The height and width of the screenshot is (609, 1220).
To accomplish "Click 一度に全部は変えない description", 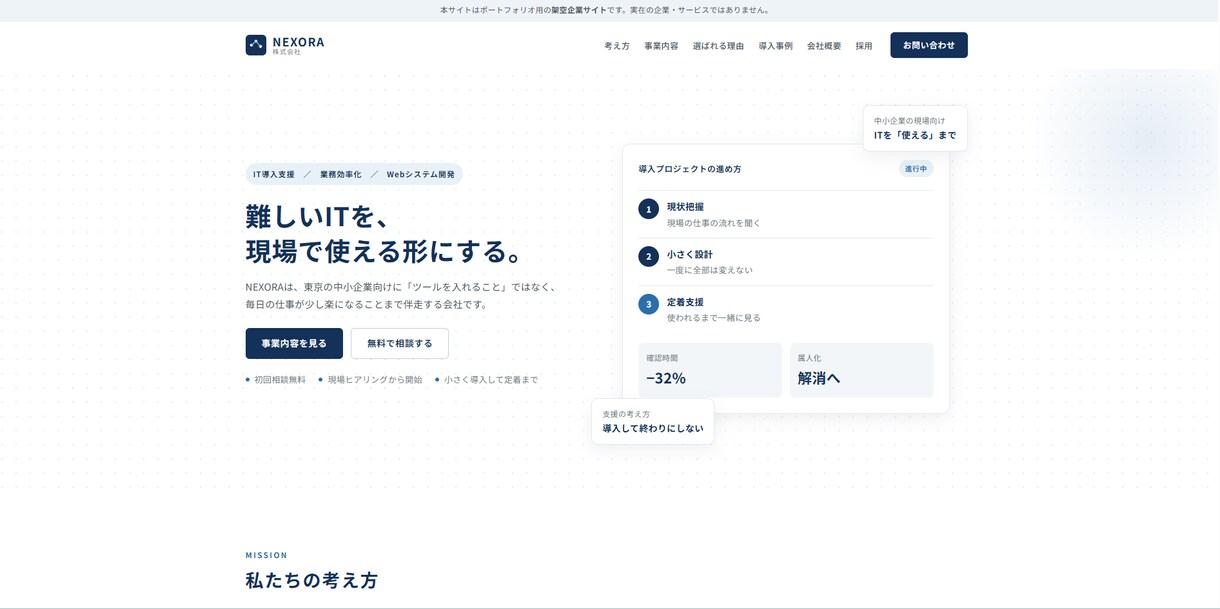I will (710, 270).
